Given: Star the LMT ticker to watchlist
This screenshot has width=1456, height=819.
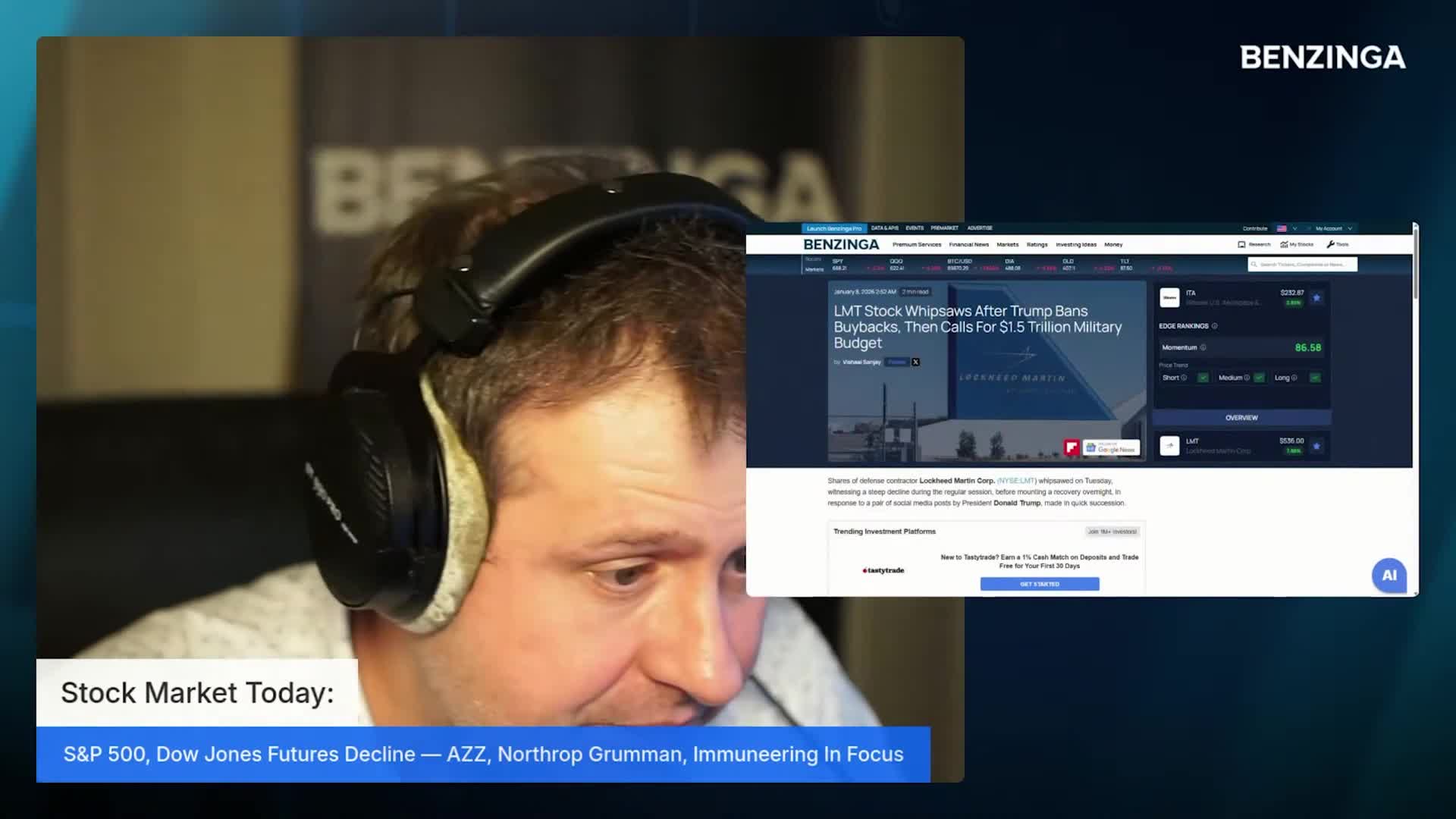Looking at the screenshot, I should pos(1316,446).
